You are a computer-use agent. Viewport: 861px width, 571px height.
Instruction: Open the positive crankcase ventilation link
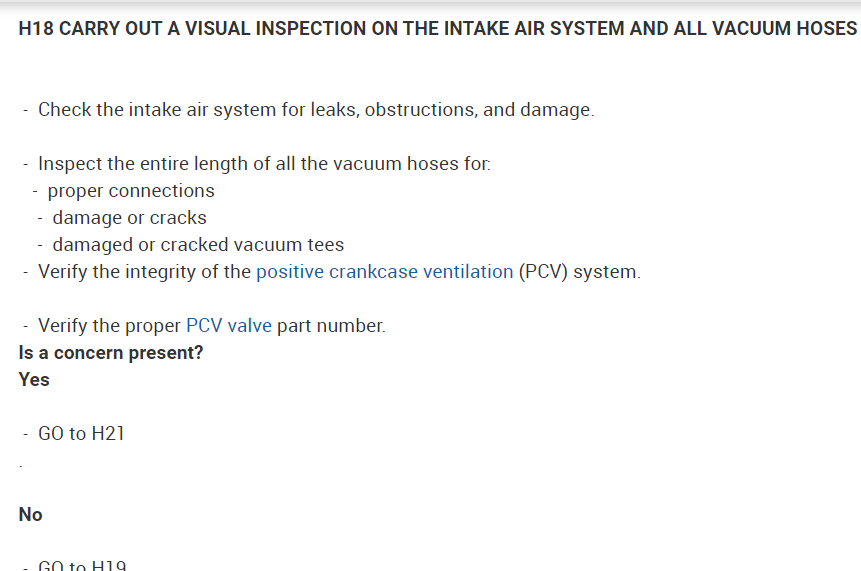(384, 272)
